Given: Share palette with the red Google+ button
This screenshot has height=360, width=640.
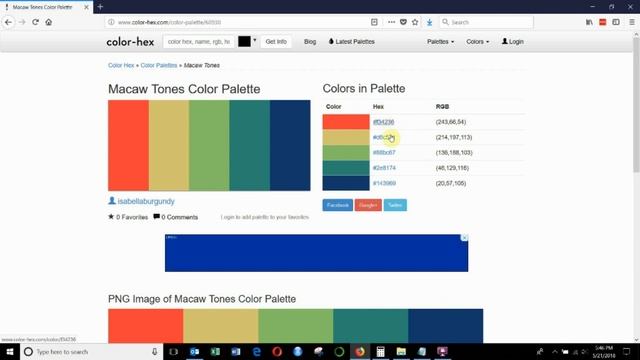Looking at the screenshot, I should click(368, 205).
